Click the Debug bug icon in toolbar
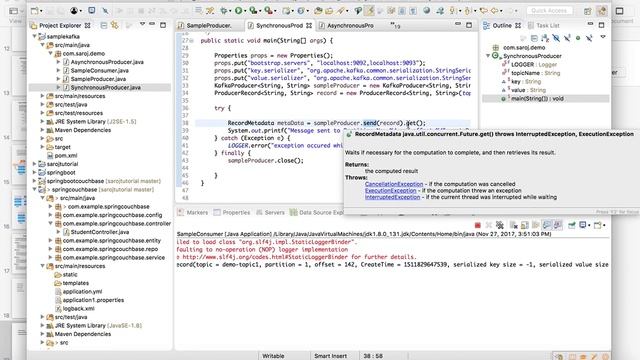This screenshot has height=360, width=640. (224, 11)
